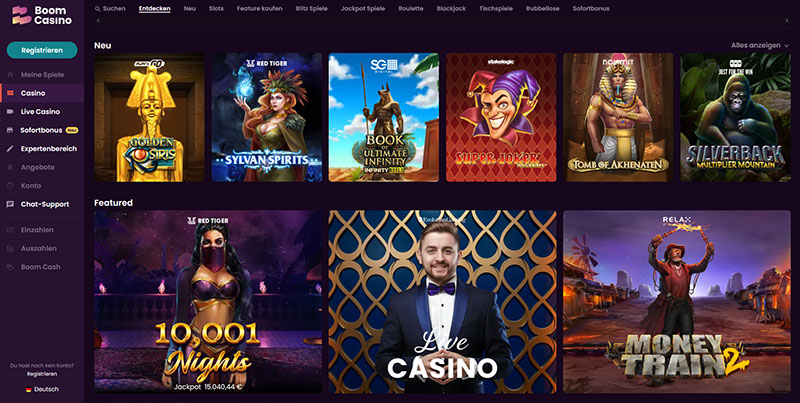The image size is (800, 403).
Task: Select the Roulette category tab
Action: tap(411, 9)
